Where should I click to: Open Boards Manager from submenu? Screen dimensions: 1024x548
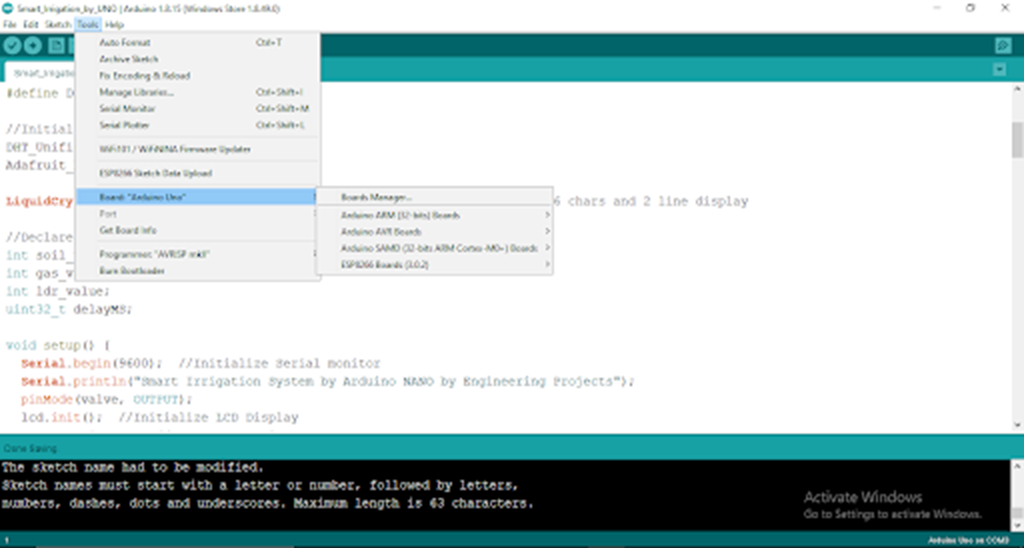(x=434, y=197)
